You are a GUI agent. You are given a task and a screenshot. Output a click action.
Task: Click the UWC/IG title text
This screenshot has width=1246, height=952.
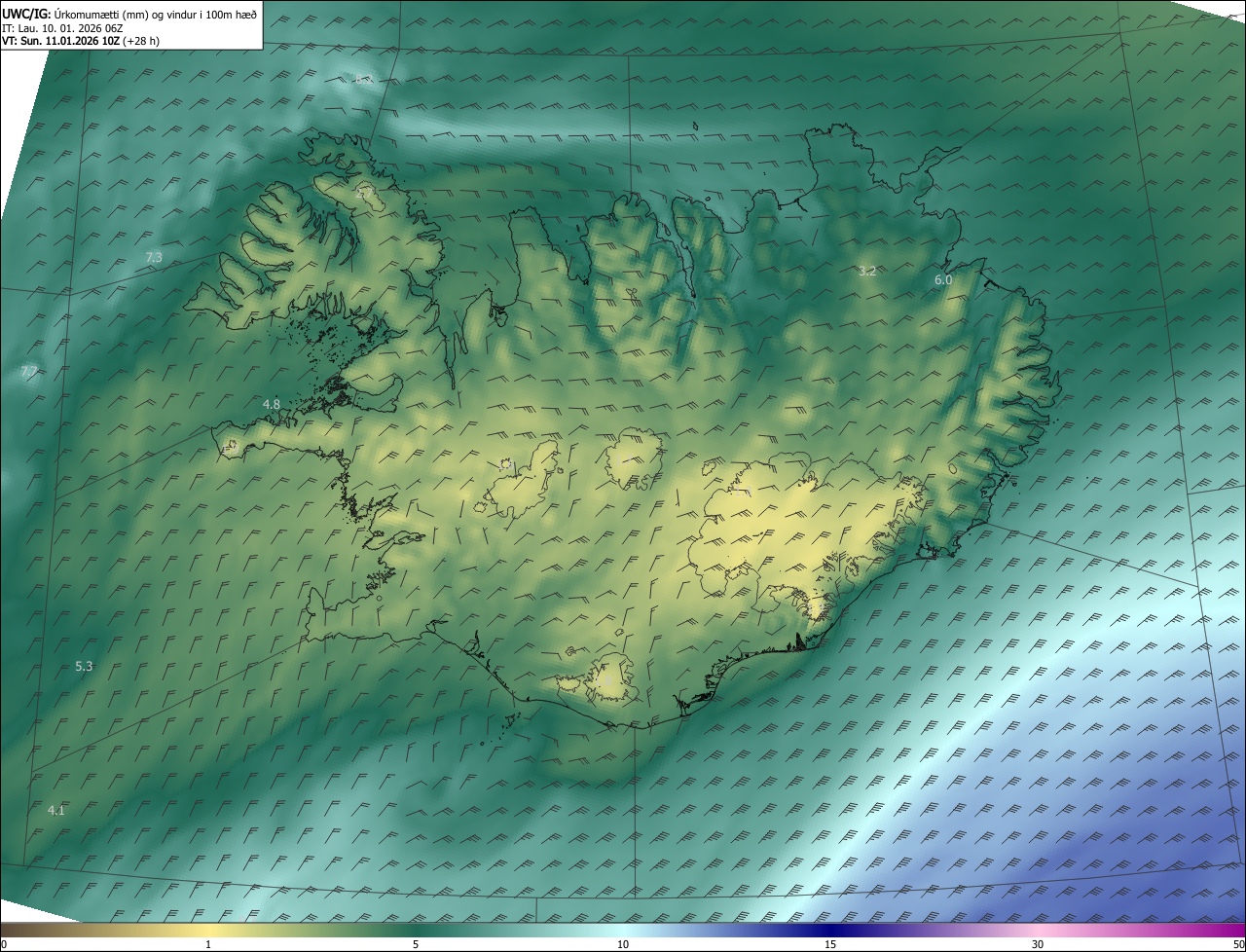click(129, 13)
